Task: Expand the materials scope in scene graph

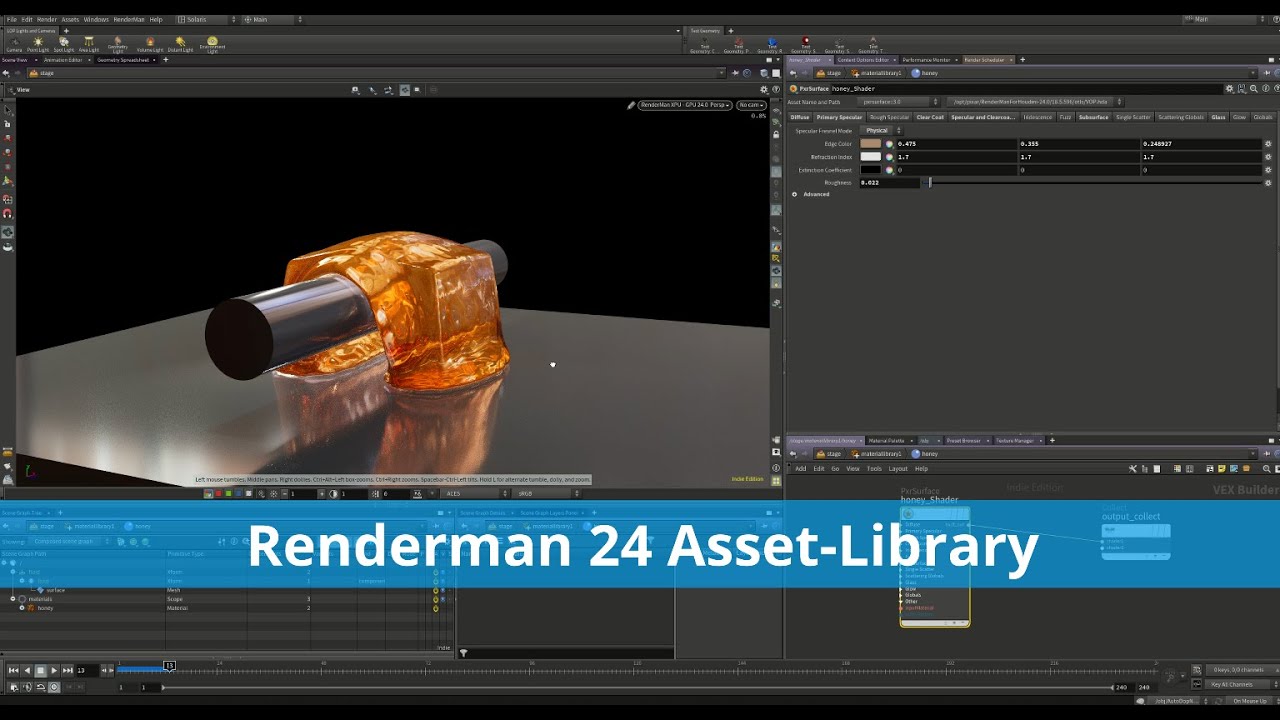Action: [x=13, y=599]
